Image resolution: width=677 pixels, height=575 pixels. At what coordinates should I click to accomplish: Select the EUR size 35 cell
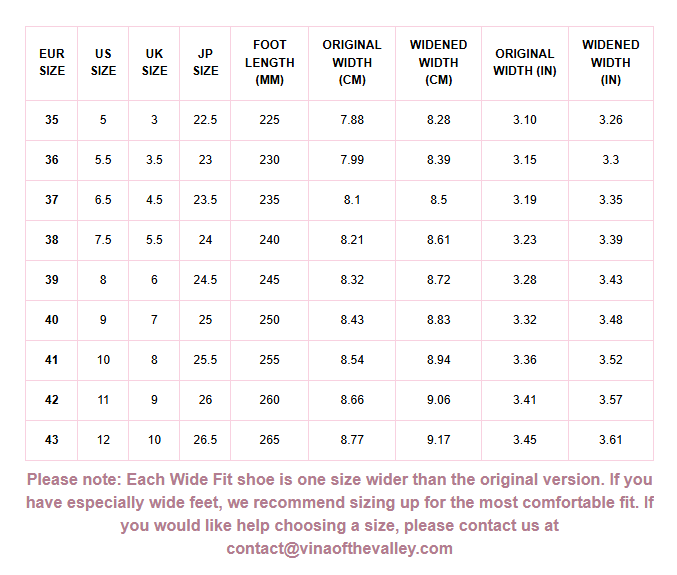(52, 120)
